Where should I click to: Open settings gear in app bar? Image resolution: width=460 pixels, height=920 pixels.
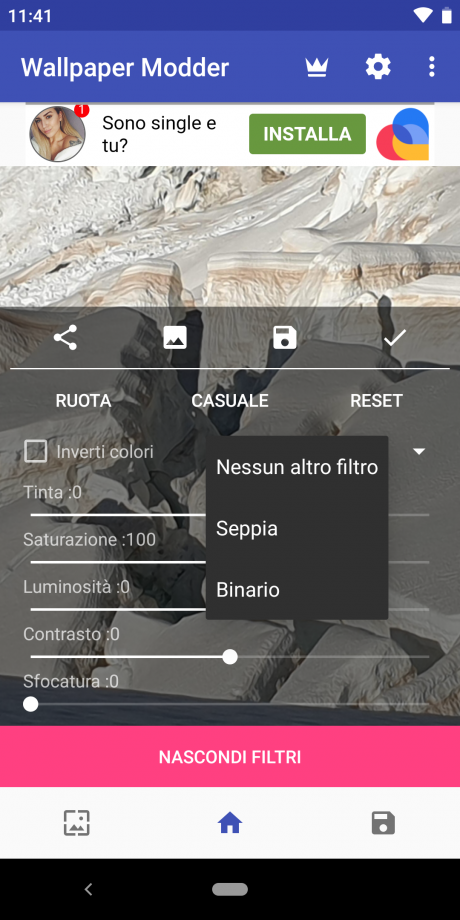[378, 67]
